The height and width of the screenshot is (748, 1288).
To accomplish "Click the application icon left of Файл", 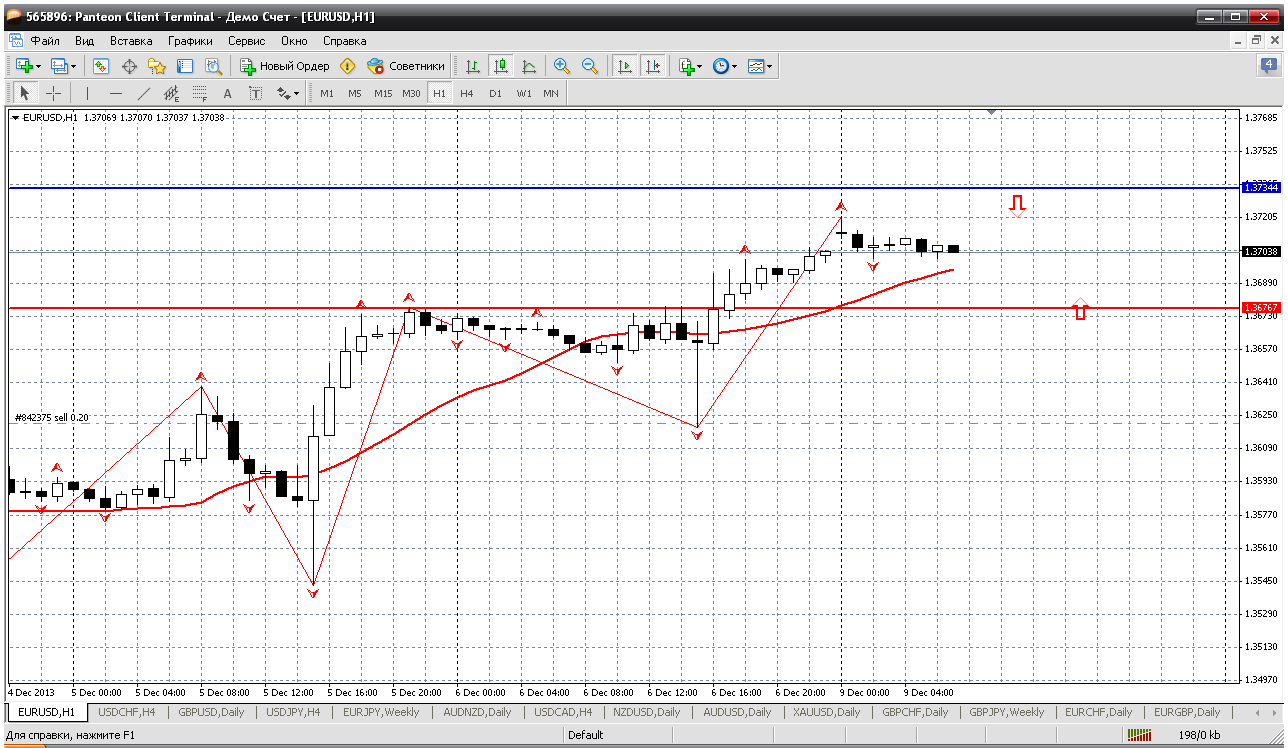I will [x=16, y=41].
